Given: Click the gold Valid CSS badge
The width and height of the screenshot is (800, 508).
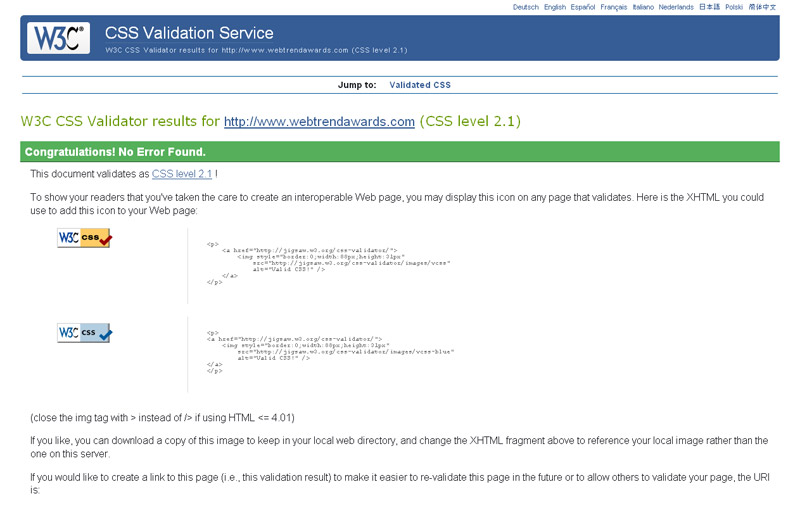Looking at the screenshot, I should (84, 238).
